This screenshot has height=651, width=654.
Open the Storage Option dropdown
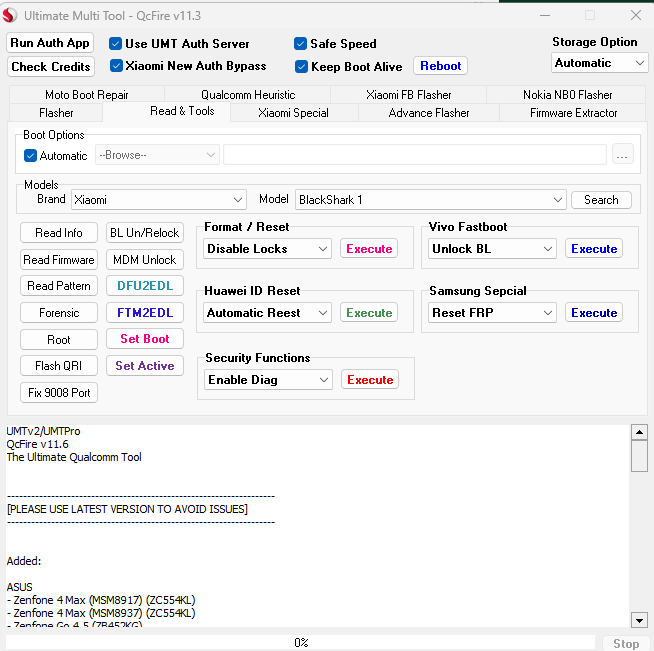(600, 63)
